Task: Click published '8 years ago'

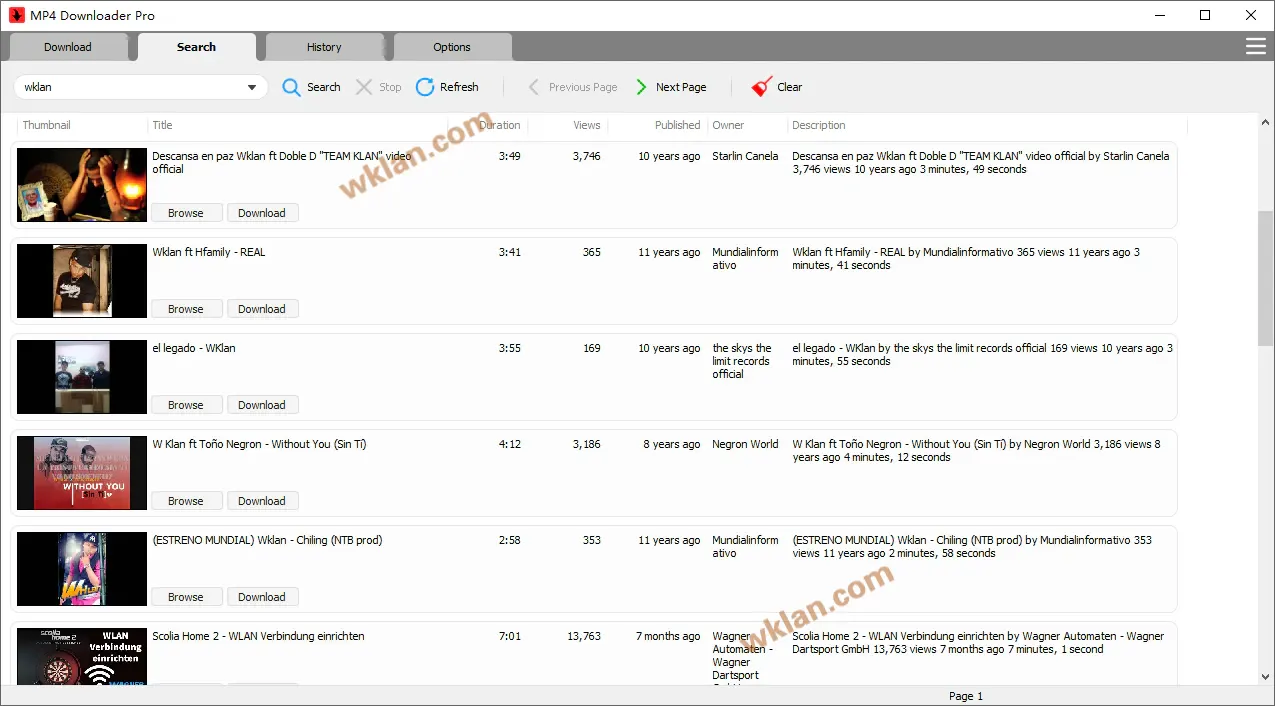Action: [672, 444]
